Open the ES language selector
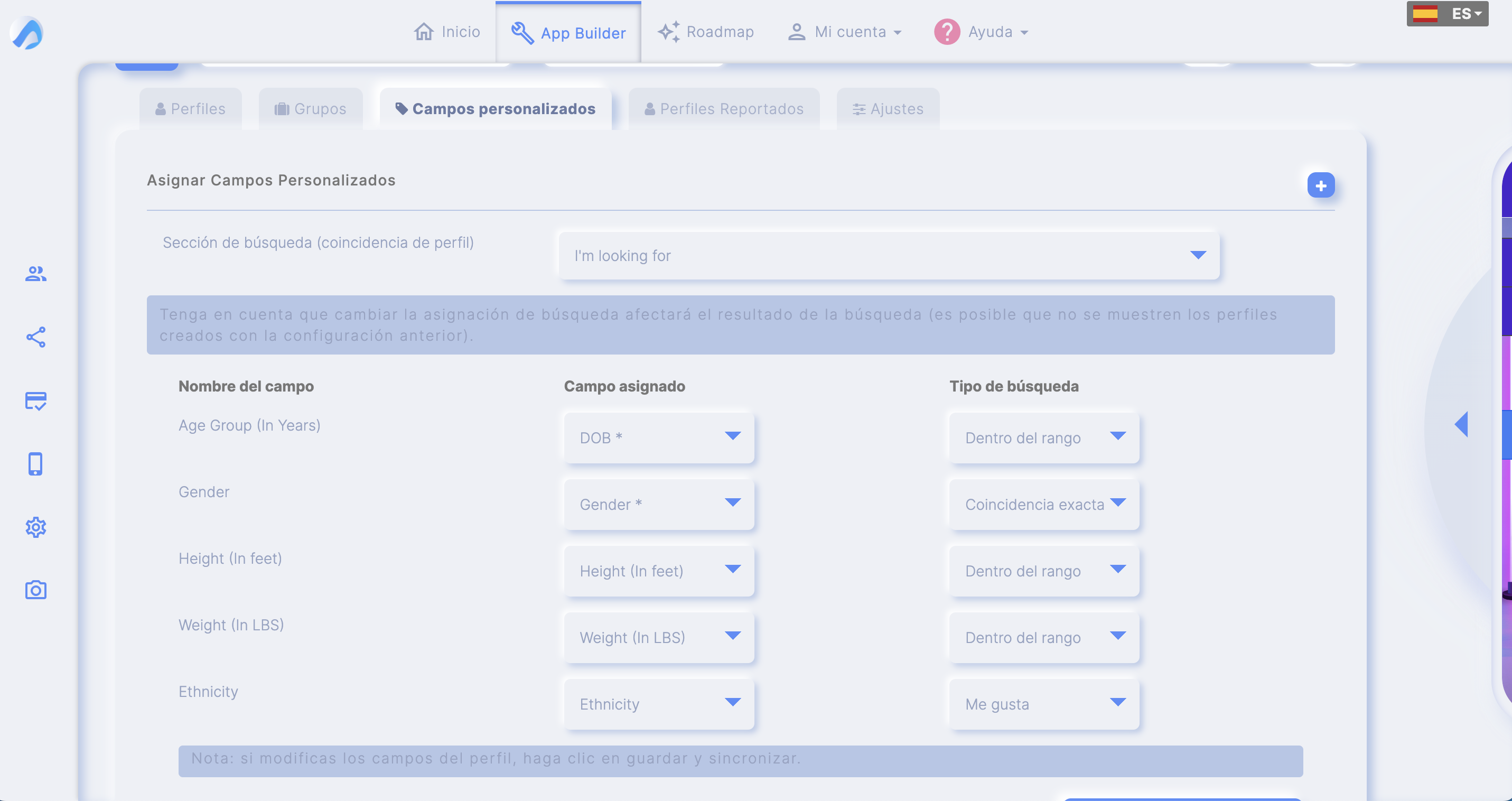The width and height of the screenshot is (1512, 801). pos(1447,14)
